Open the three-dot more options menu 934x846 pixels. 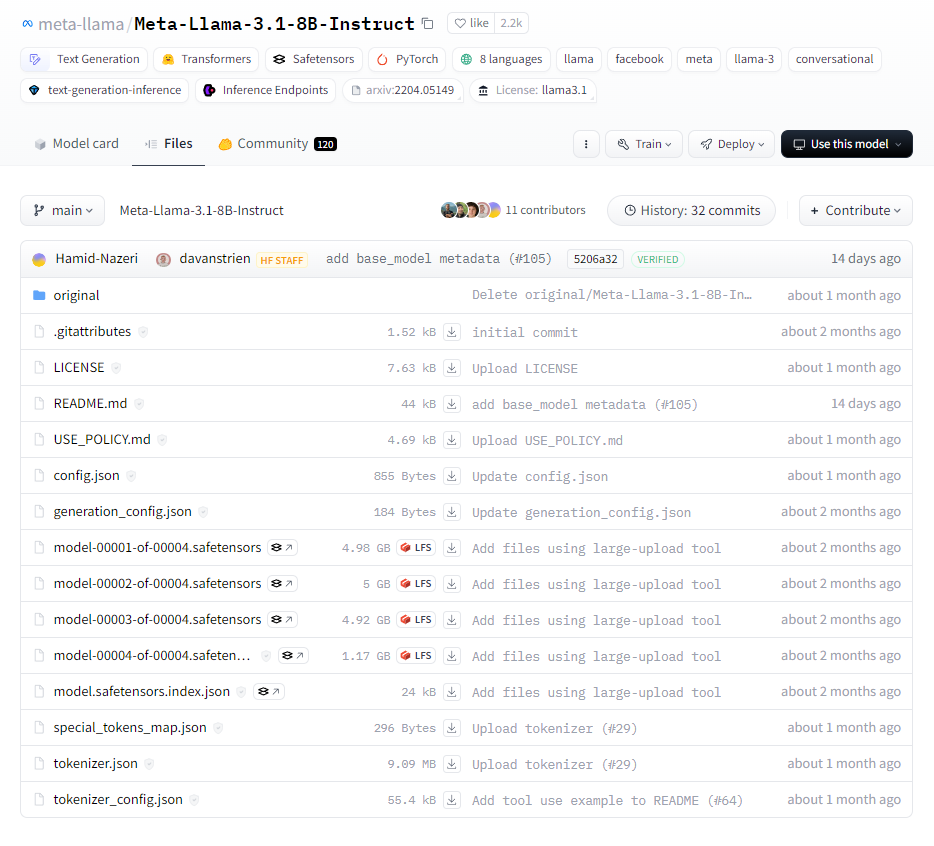point(586,144)
